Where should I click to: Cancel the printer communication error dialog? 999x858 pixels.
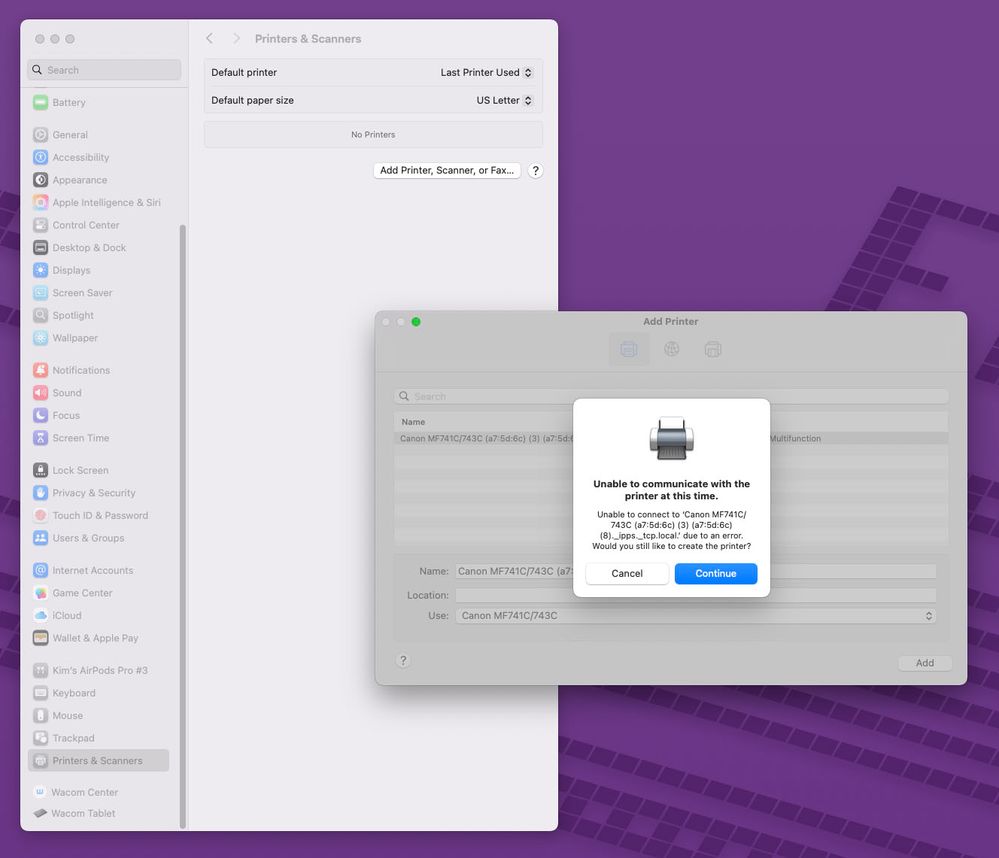point(627,574)
